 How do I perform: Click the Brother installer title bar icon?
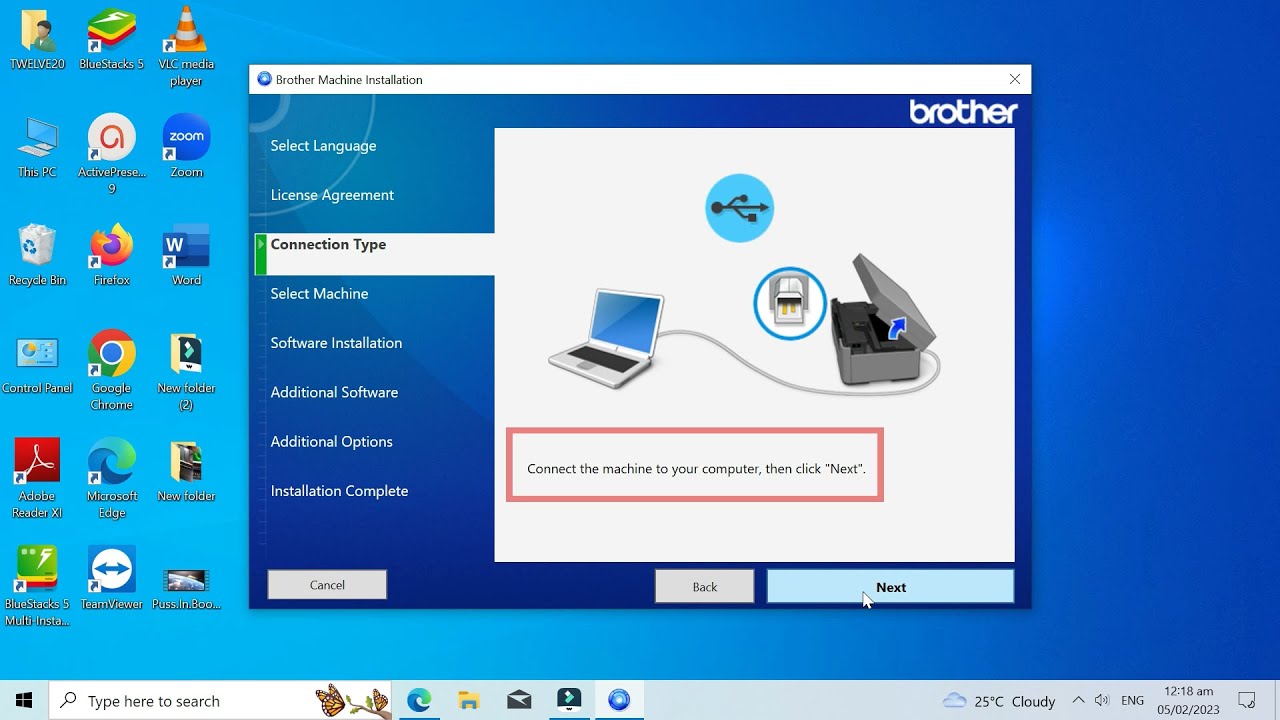click(264, 79)
